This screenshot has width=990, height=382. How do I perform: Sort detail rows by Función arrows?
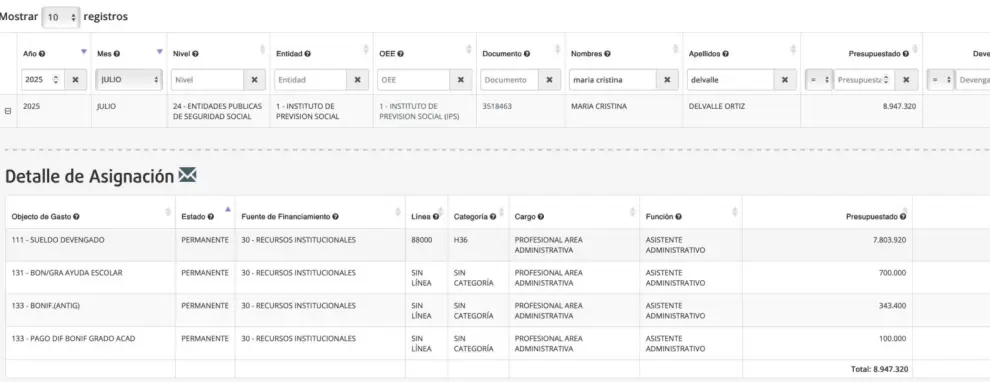coord(735,212)
